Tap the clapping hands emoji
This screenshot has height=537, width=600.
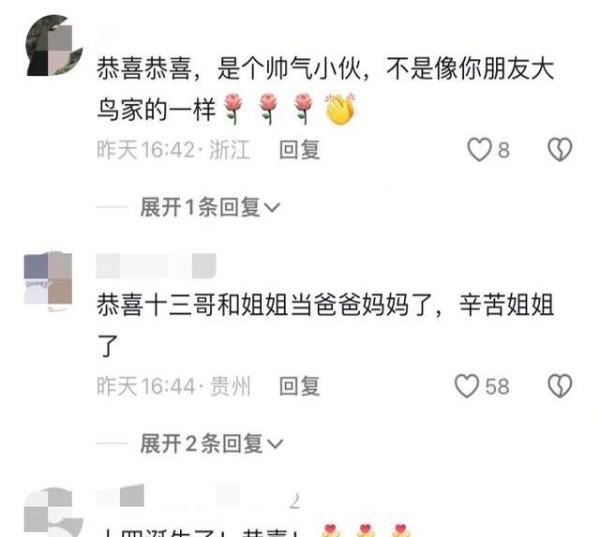point(340,109)
